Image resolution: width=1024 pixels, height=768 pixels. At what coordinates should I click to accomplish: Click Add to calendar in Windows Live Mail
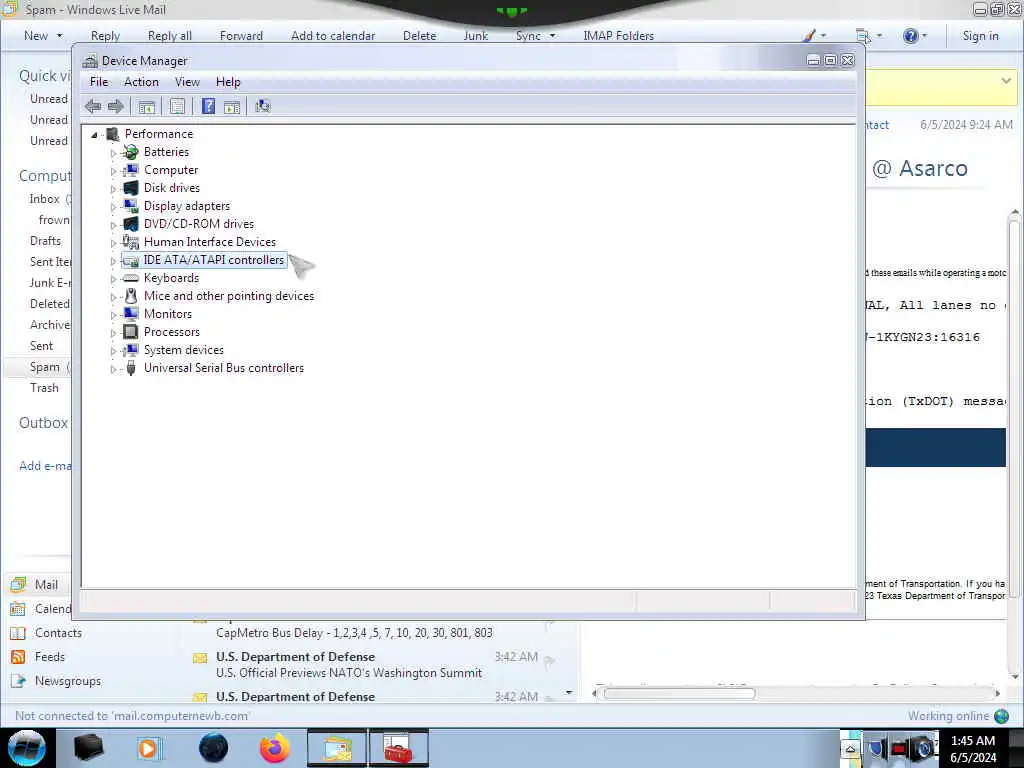(333, 36)
